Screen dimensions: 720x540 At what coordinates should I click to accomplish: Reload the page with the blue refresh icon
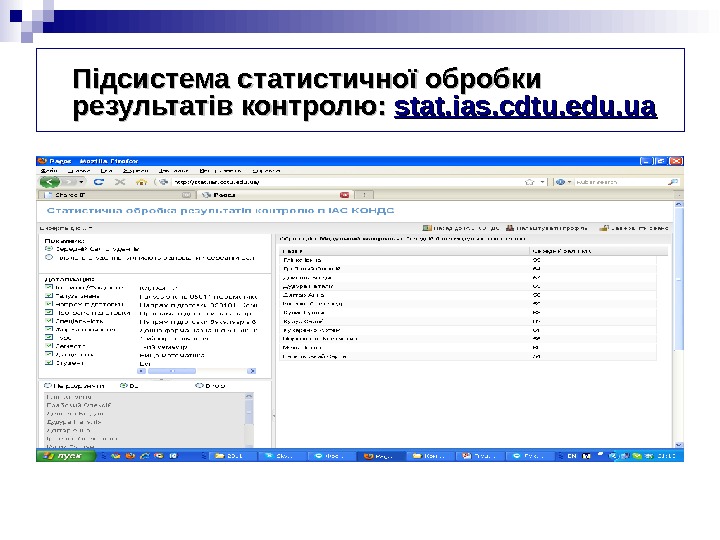99,182
